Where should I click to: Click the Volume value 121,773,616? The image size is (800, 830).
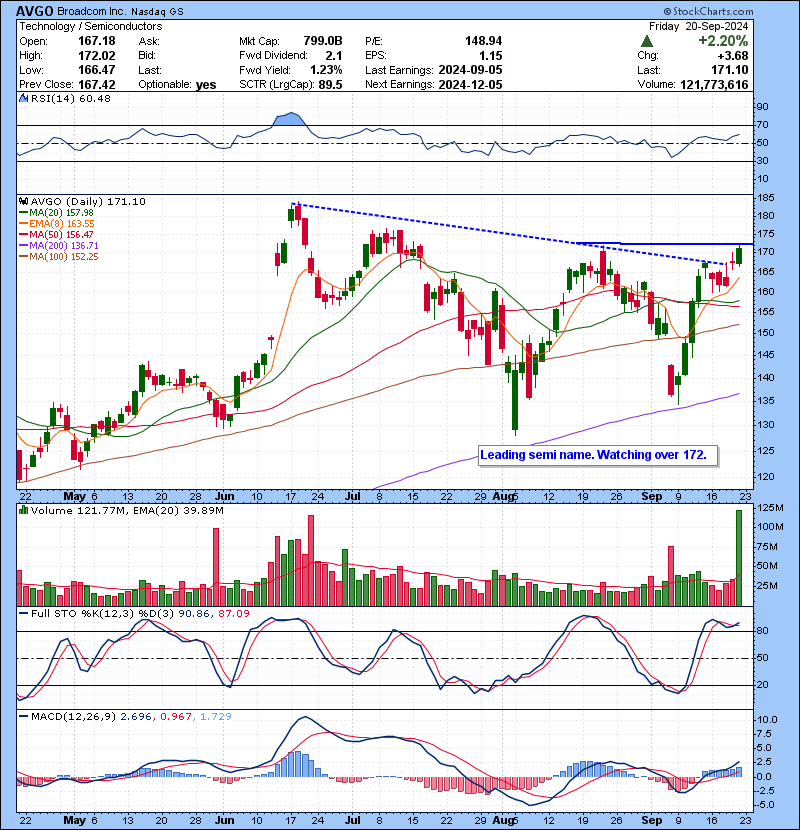(714, 85)
